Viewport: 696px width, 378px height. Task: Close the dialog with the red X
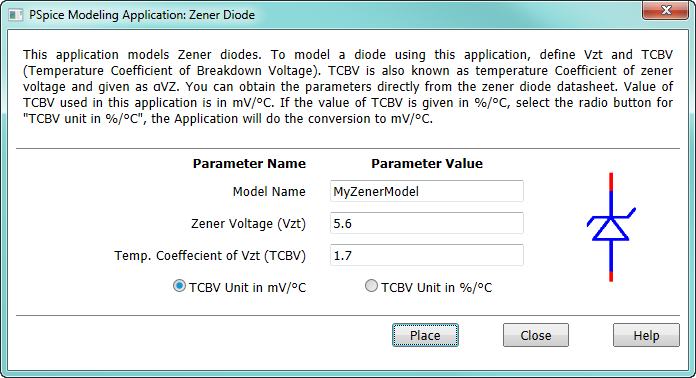[x=665, y=10]
